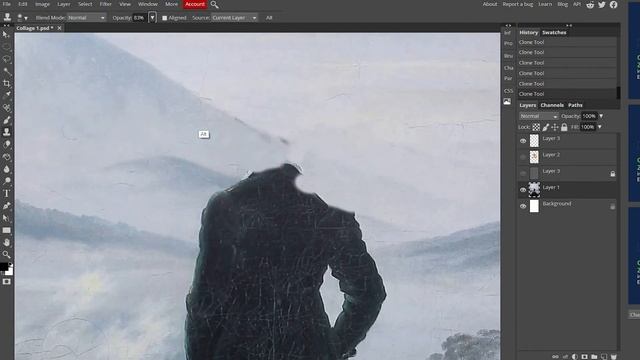The height and width of the screenshot is (360, 640).
Task: Select the Spot Healing Brush tool
Action: [6, 108]
